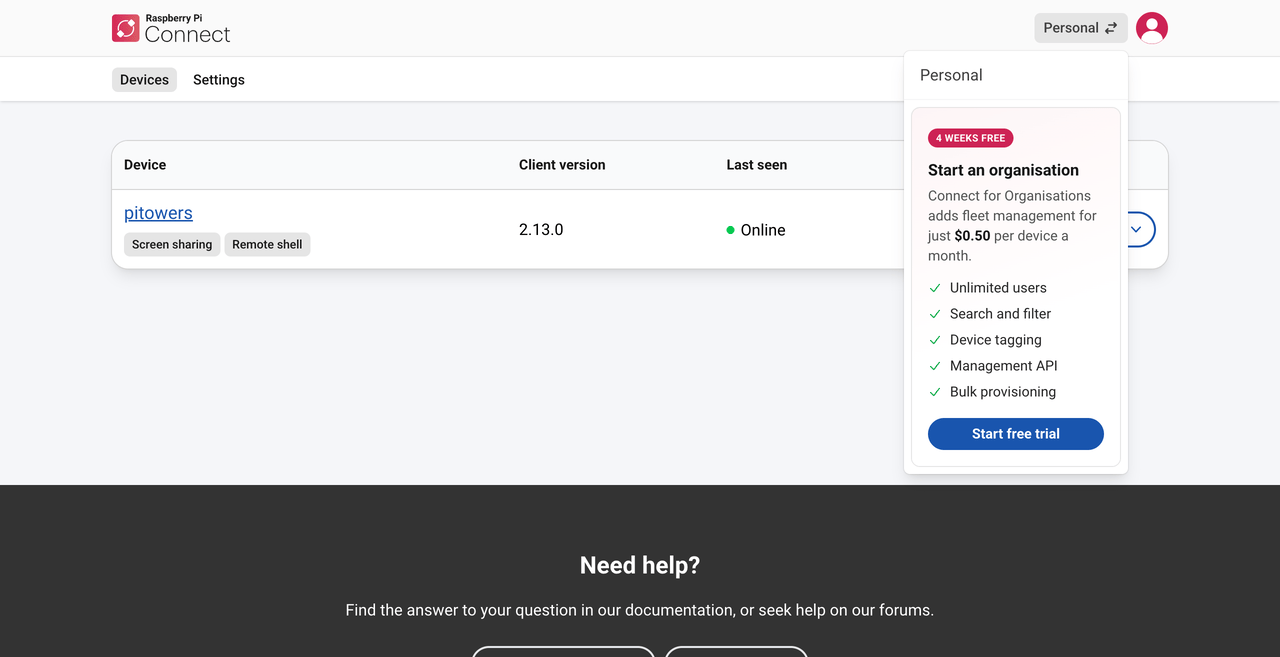1280x657 pixels.
Task: Click the Online status indicator
Action: tap(756, 230)
